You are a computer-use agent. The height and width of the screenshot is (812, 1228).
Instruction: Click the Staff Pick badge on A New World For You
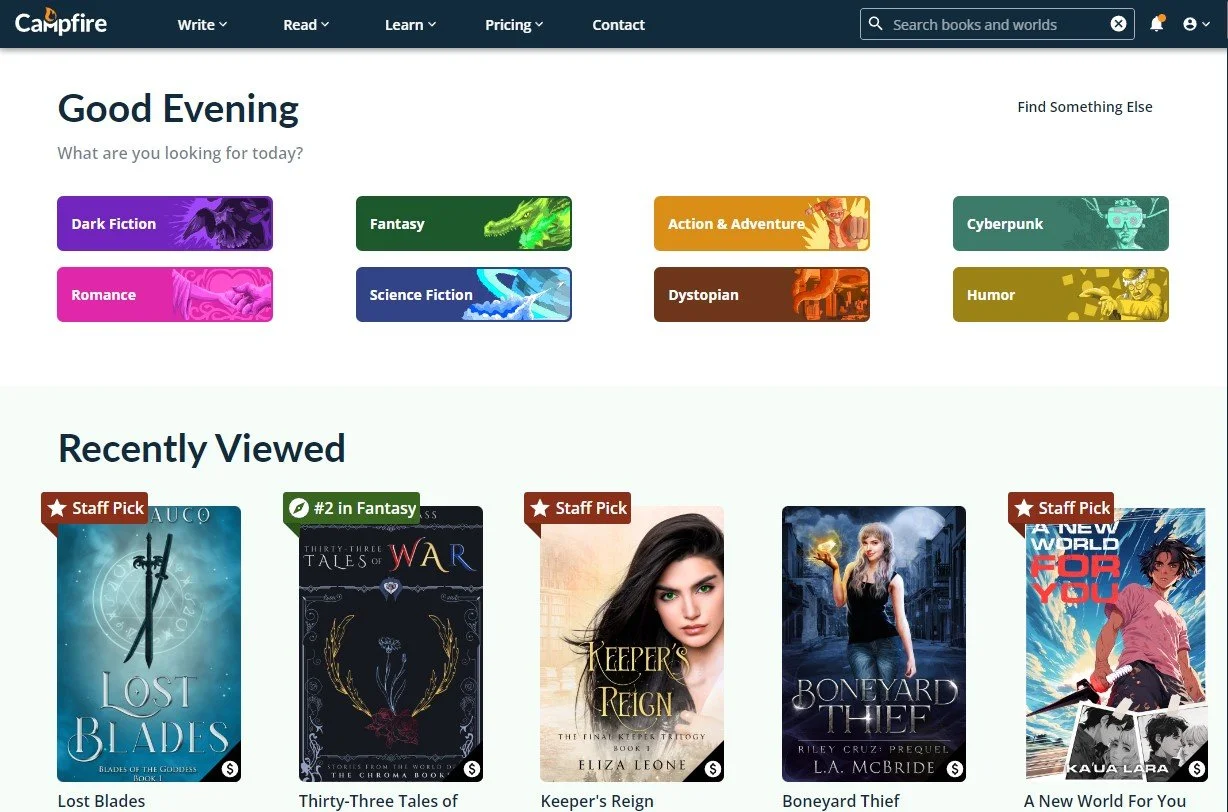1061,508
